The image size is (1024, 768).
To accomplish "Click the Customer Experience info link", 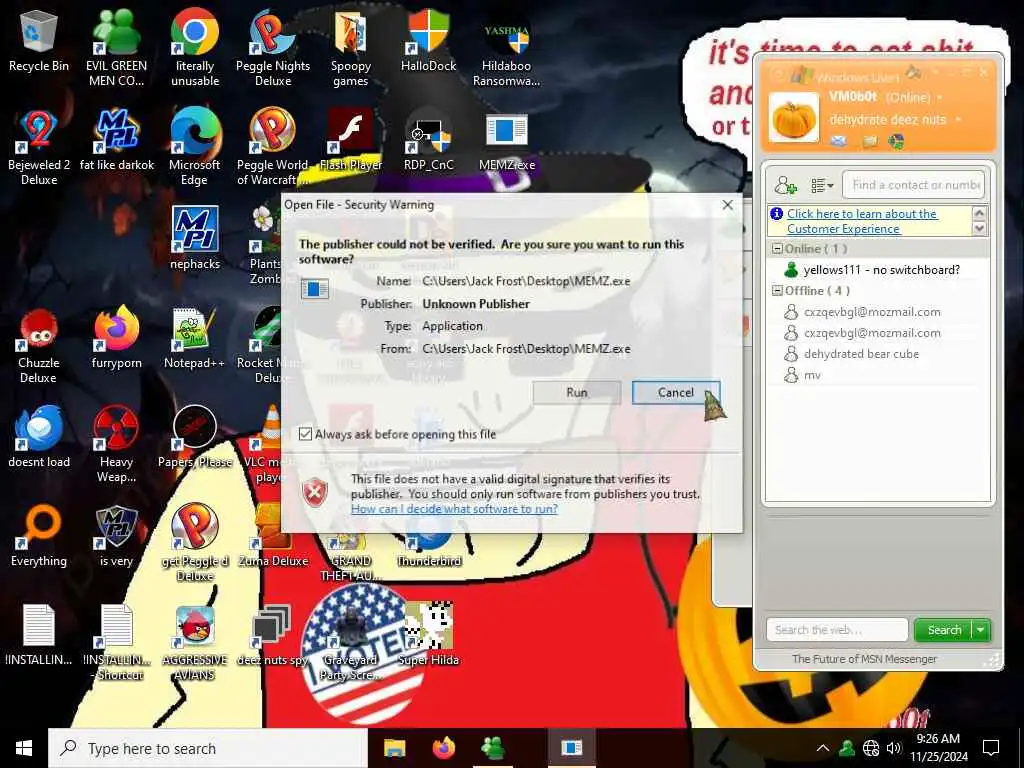I will coord(861,221).
